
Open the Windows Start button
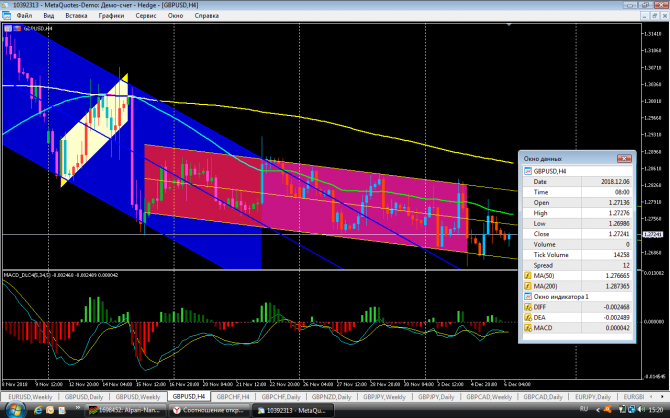(14, 410)
